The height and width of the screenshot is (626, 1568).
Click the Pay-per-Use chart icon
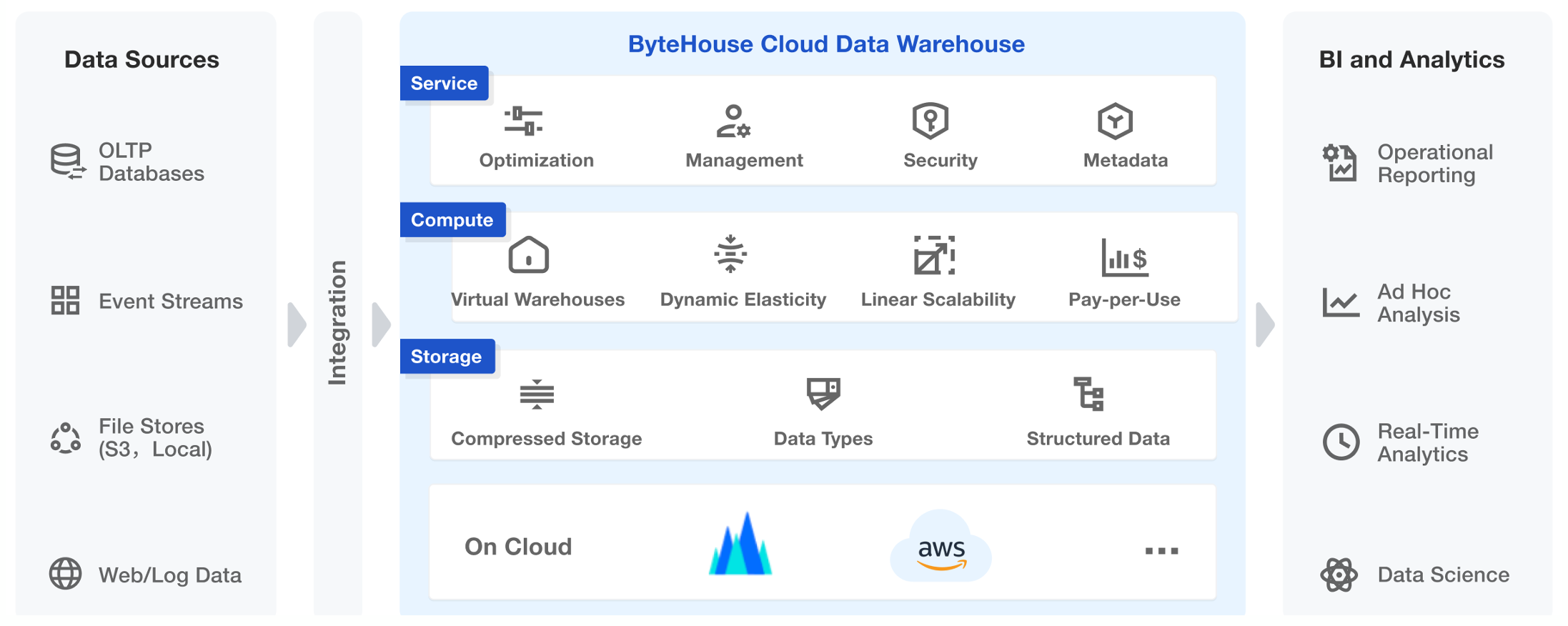click(1125, 257)
